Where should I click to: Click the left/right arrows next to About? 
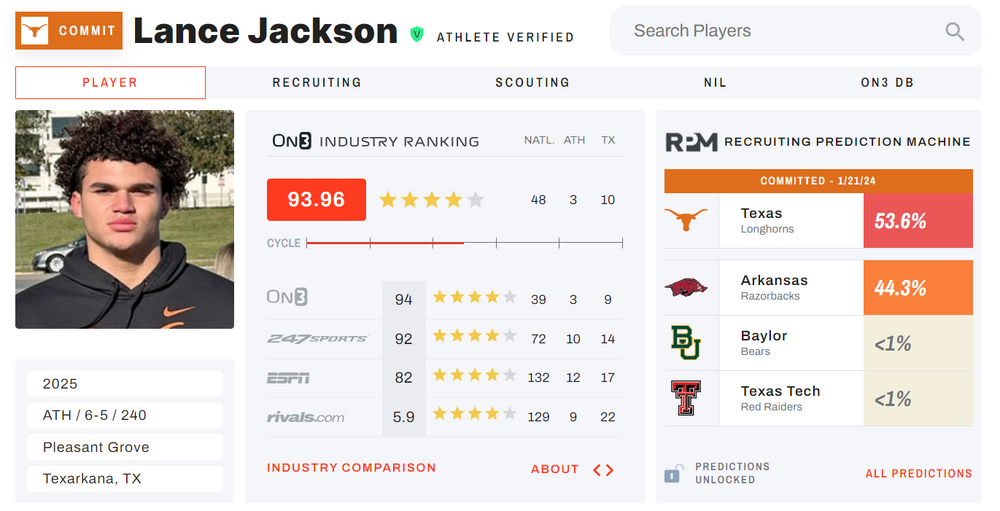pos(603,469)
